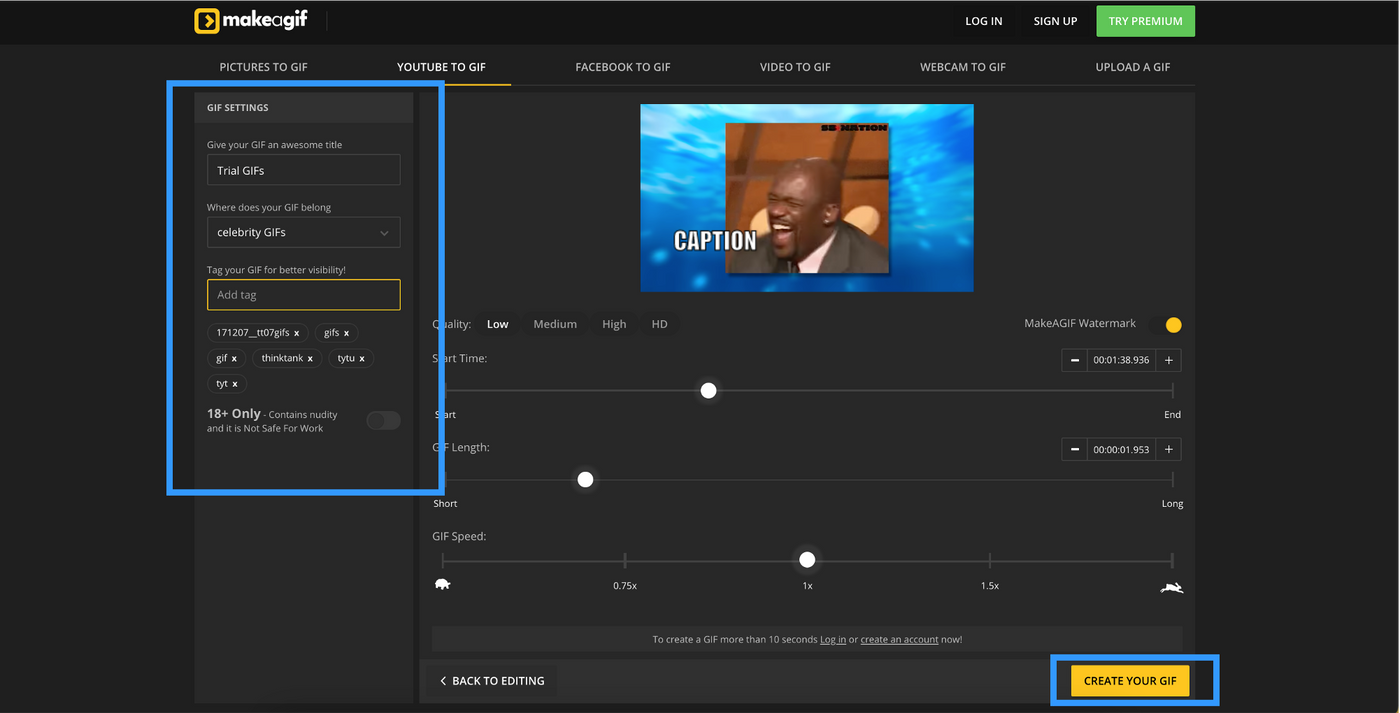Remove the gif tag
This screenshot has width=1400, height=713.
pos(234,358)
